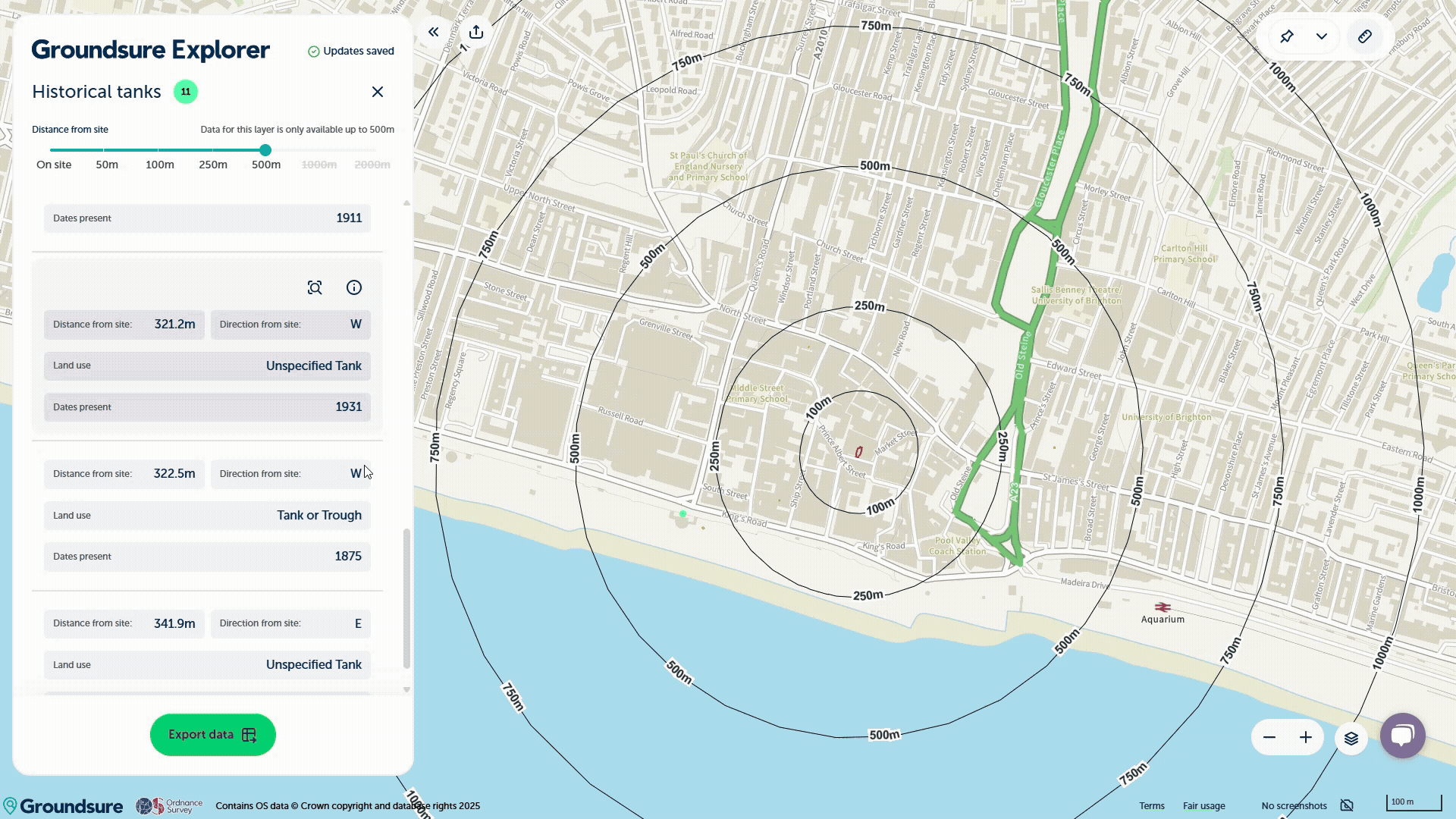Select the 341.9m distance value
This screenshot has width=1456, height=819.
pyautogui.click(x=174, y=623)
